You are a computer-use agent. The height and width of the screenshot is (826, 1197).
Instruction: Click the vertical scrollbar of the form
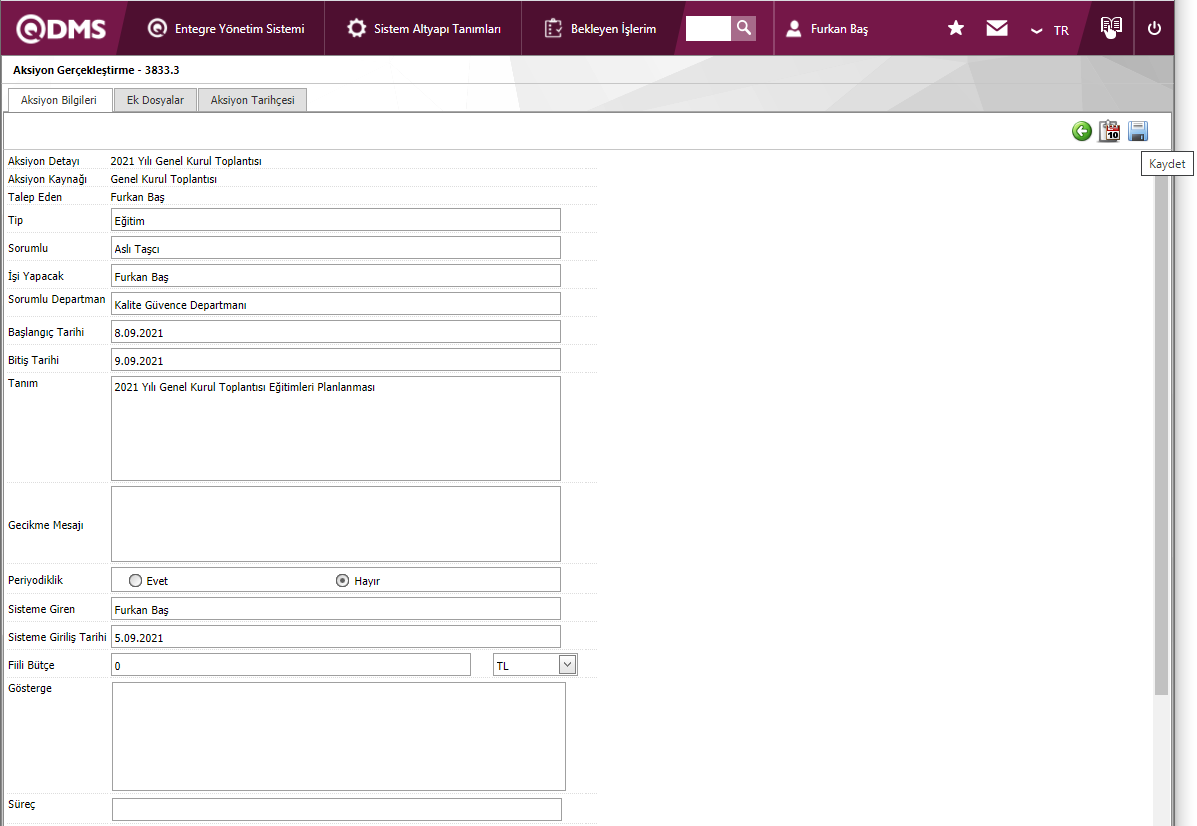[x=1160, y=430]
